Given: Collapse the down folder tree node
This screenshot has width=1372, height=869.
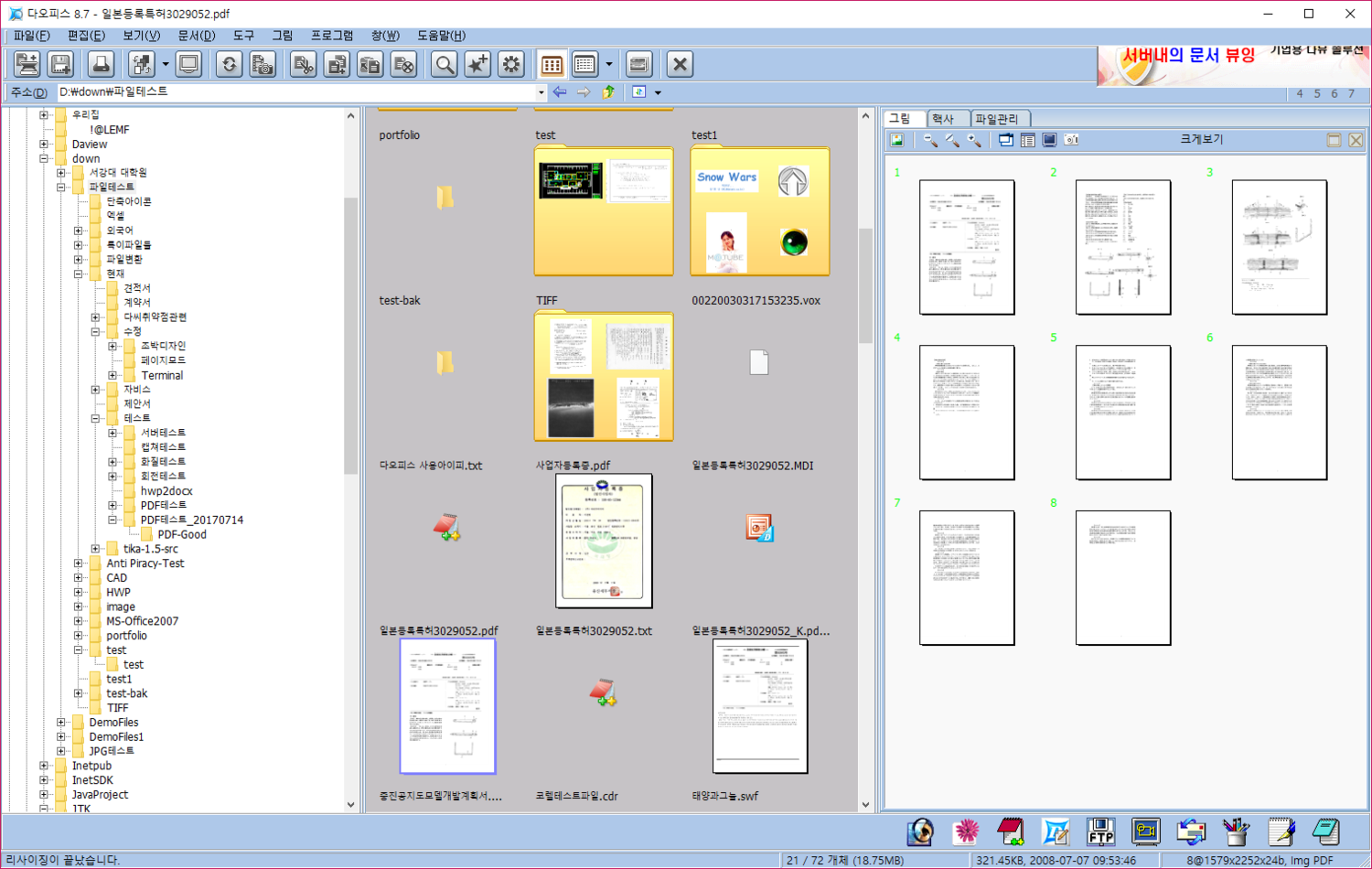Looking at the screenshot, I should (x=44, y=158).
